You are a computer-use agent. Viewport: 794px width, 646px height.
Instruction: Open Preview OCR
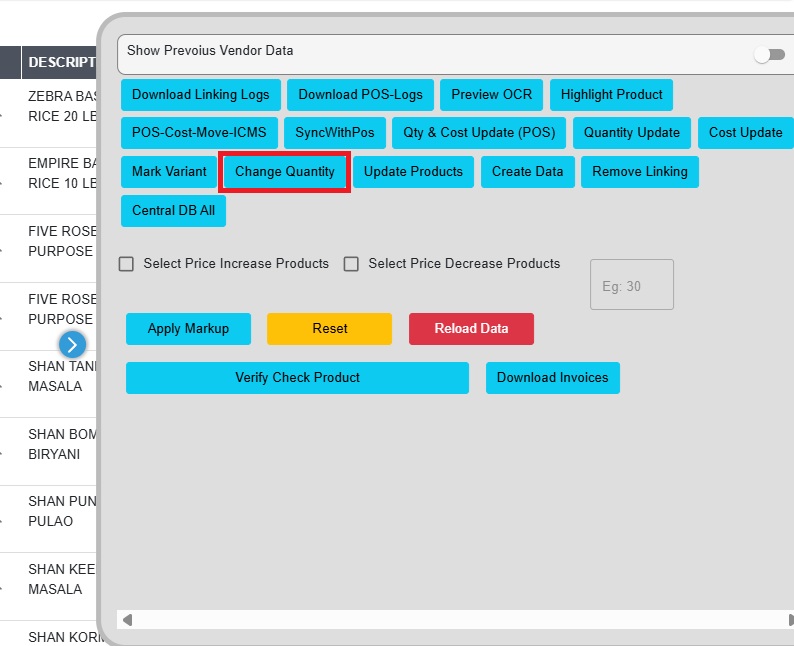coord(491,95)
